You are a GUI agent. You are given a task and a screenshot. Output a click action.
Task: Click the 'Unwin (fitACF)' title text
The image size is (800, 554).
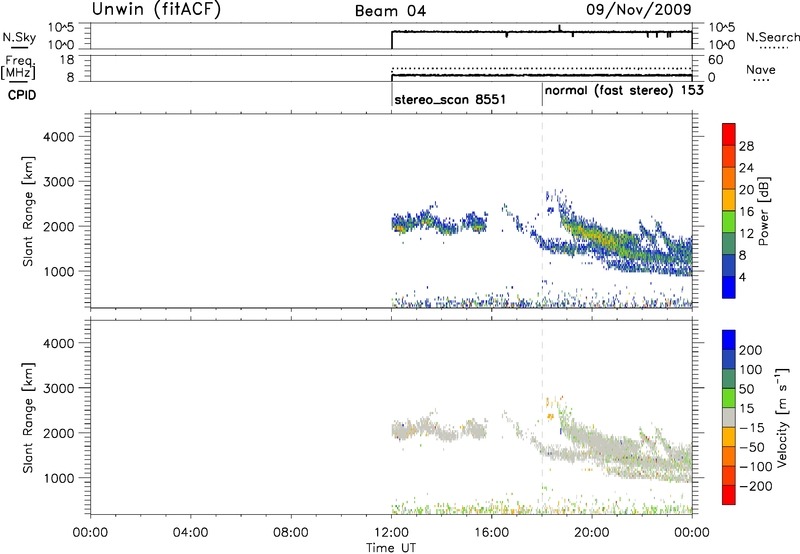pyautogui.click(x=156, y=10)
